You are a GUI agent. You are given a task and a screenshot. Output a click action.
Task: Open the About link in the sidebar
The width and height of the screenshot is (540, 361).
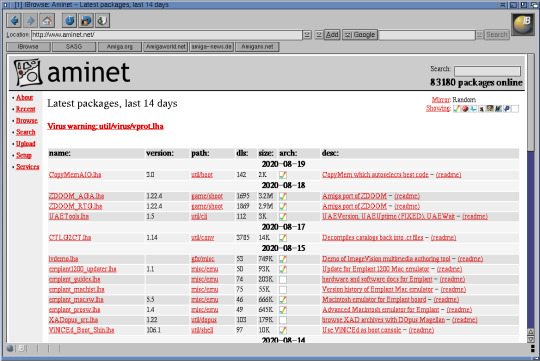click(x=24, y=98)
